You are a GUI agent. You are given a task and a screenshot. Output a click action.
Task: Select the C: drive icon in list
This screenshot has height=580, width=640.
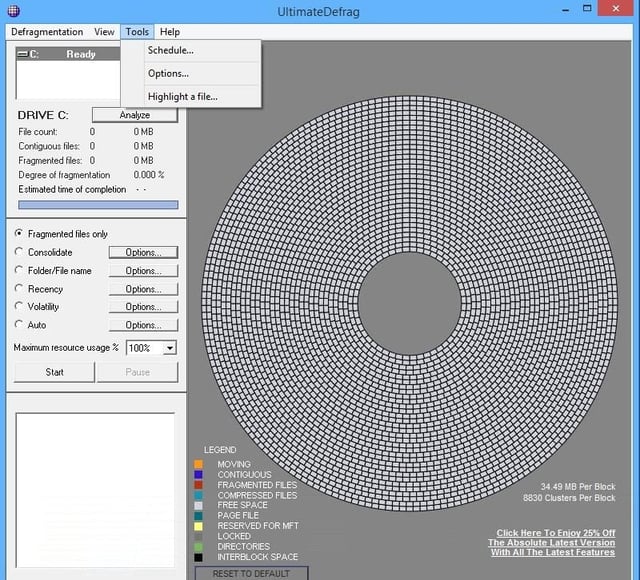[x=23, y=54]
